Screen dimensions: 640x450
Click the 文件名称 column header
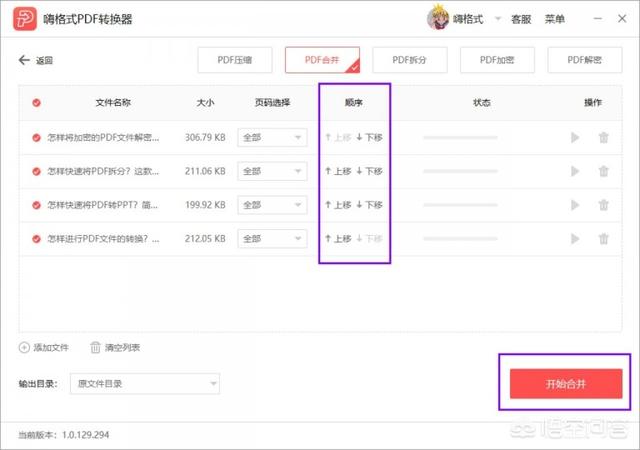click(x=113, y=102)
